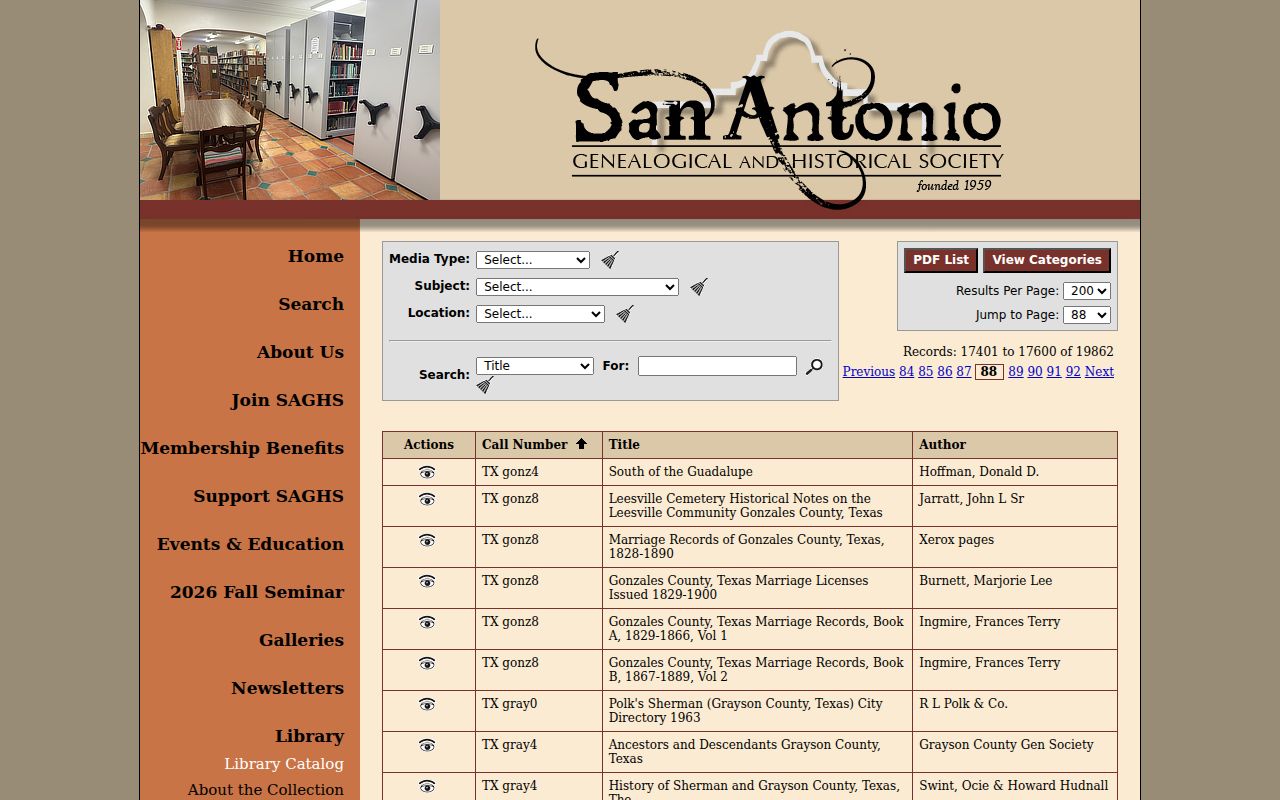Click the View Categories button
The image size is (1280, 800).
point(1047,260)
